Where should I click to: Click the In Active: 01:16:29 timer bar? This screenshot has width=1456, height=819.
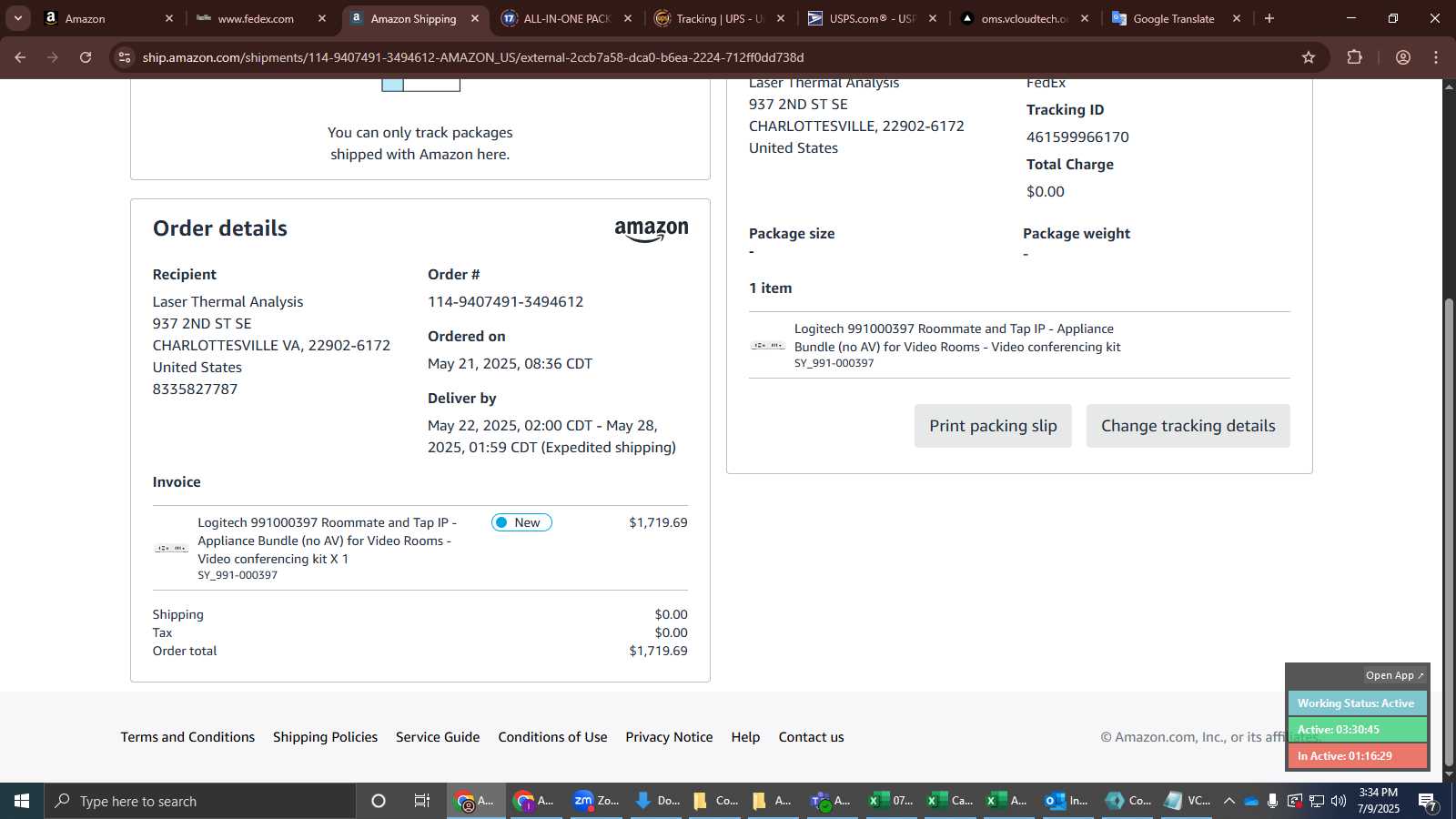click(x=1357, y=756)
